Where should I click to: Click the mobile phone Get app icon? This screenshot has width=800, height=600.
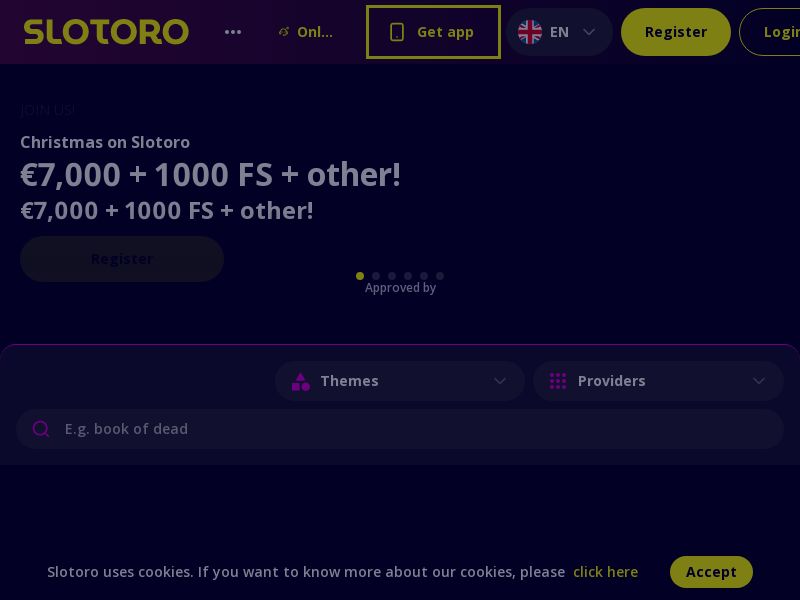[x=399, y=32]
